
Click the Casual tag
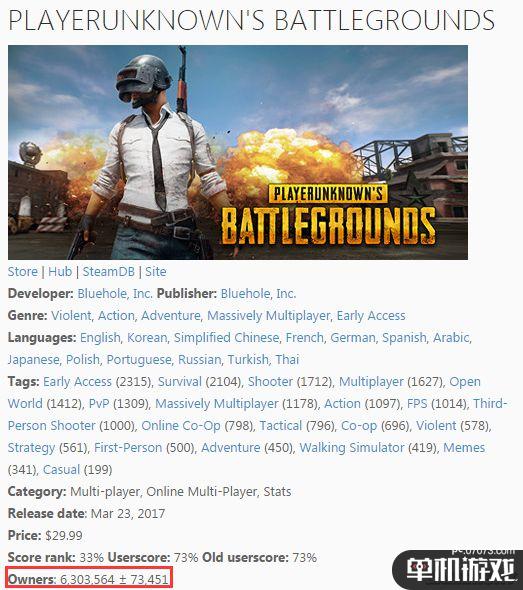pos(61,470)
